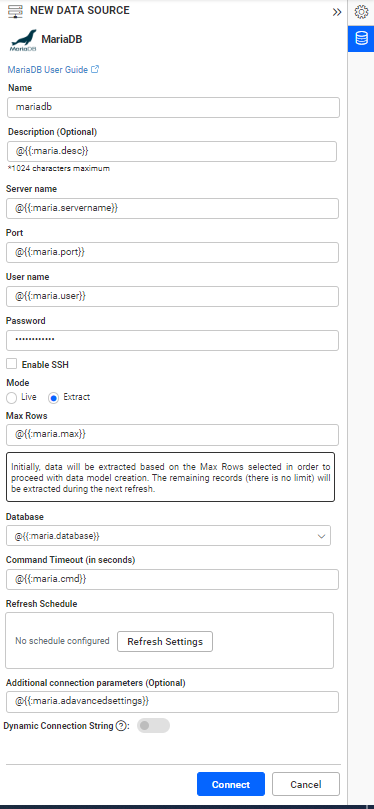Open the Database combo box field

click(x=169, y=536)
